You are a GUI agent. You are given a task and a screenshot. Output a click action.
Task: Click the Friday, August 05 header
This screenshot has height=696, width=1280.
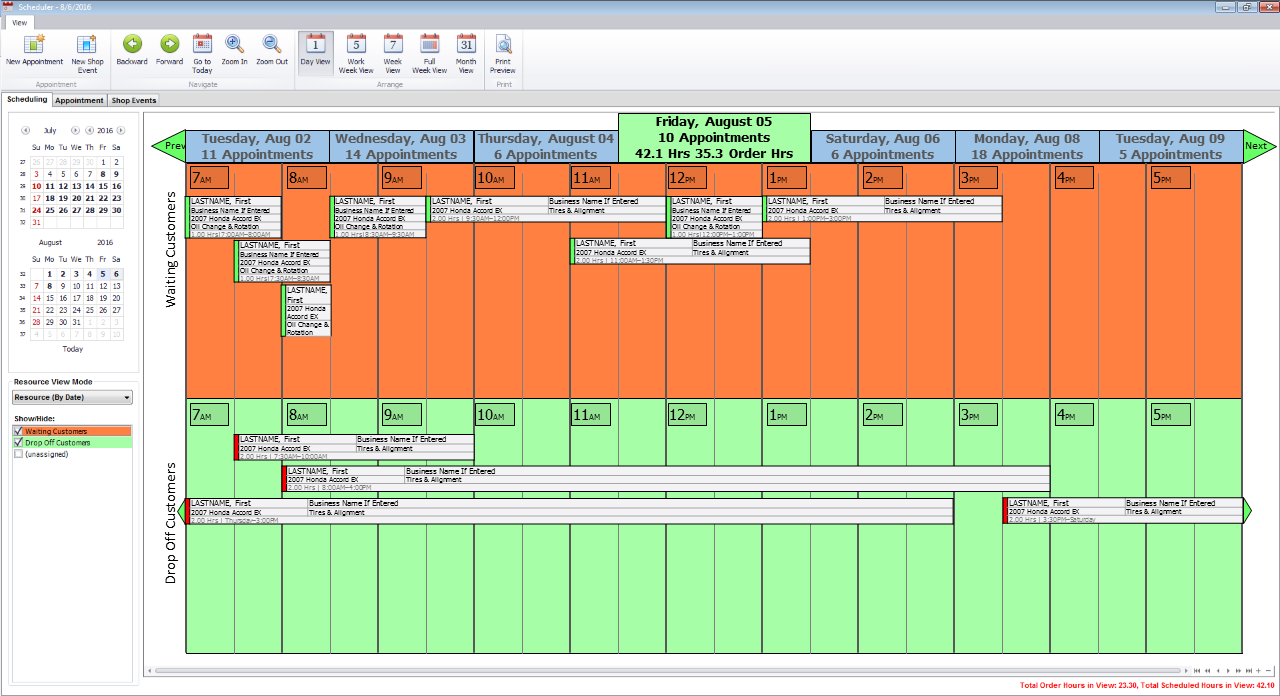click(714, 138)
